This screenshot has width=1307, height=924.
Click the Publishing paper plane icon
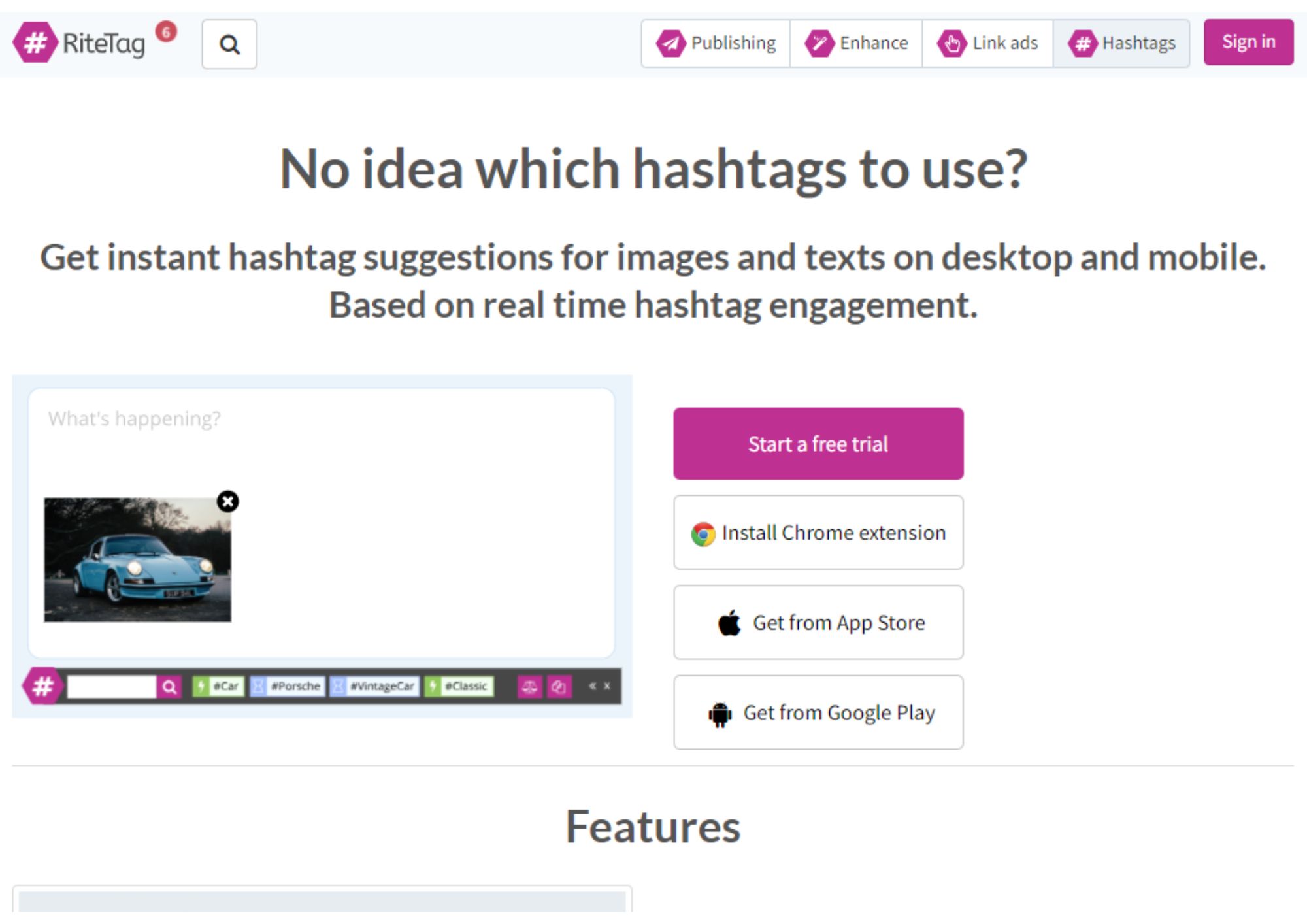point(670,44)
